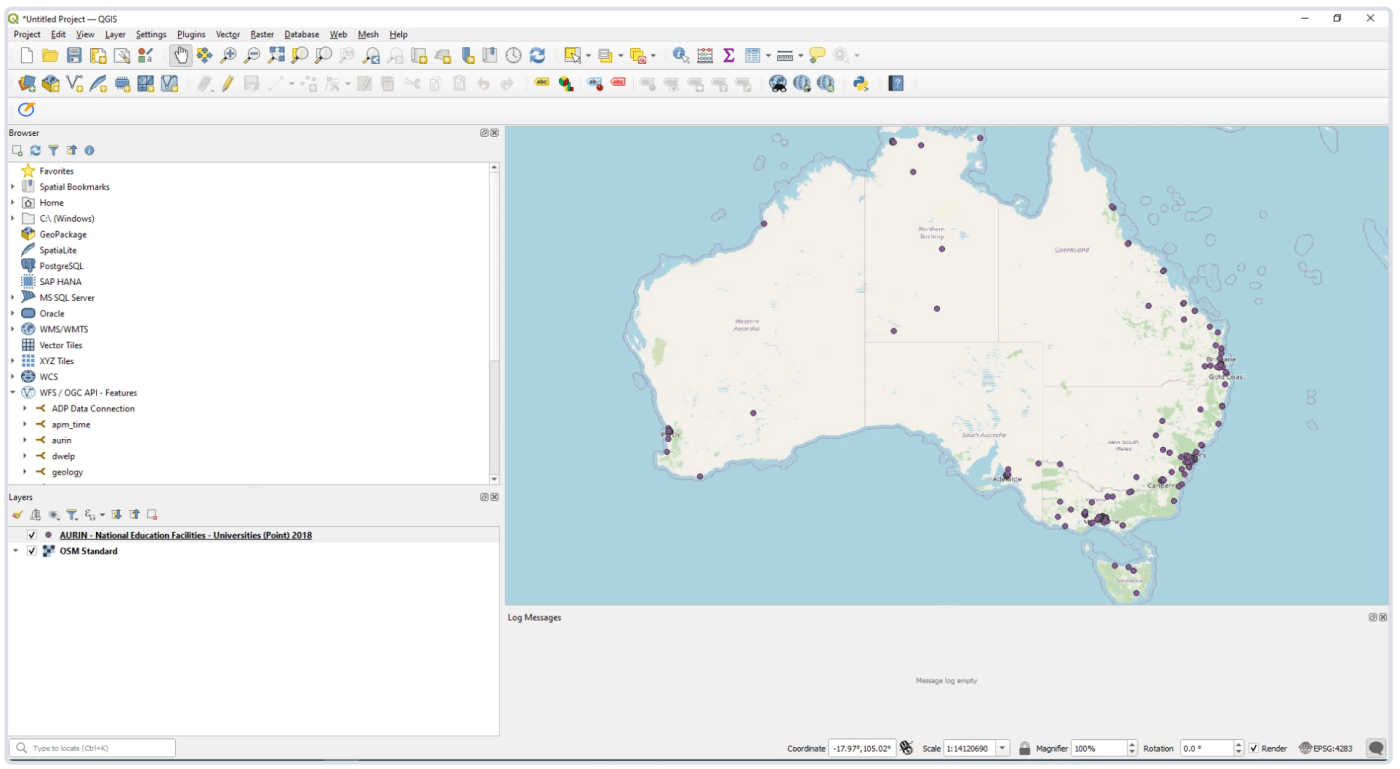Open the Vector menu
The image size is (1400, 769).
(x=228, y=34)
